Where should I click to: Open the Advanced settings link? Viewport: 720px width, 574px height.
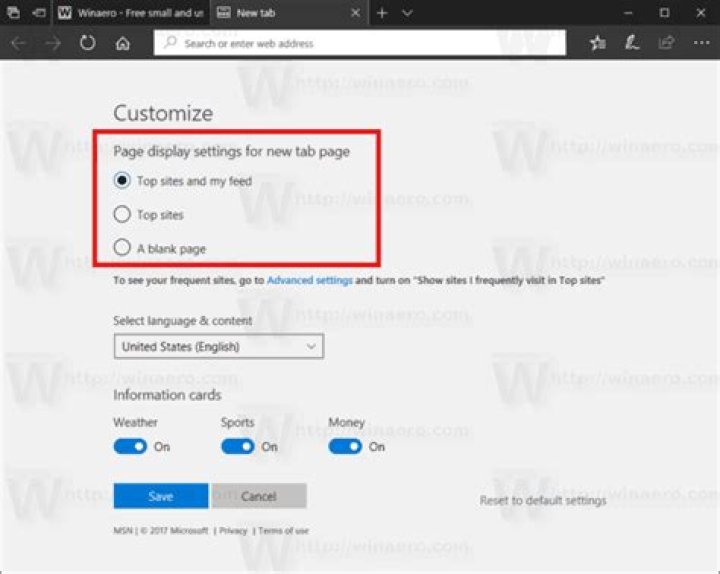tap(309, 280)
